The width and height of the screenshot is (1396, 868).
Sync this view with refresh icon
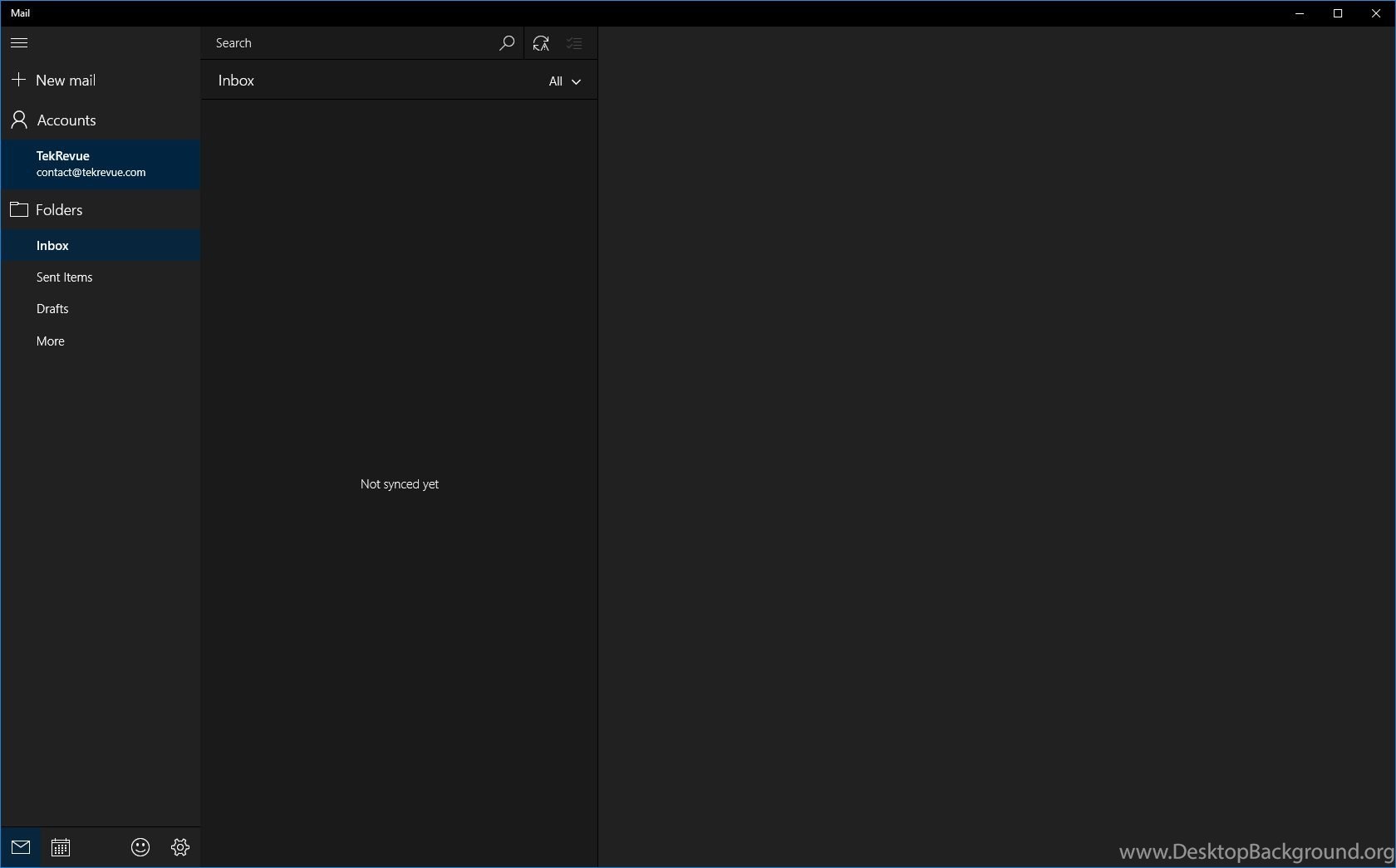tap(541, 43)
